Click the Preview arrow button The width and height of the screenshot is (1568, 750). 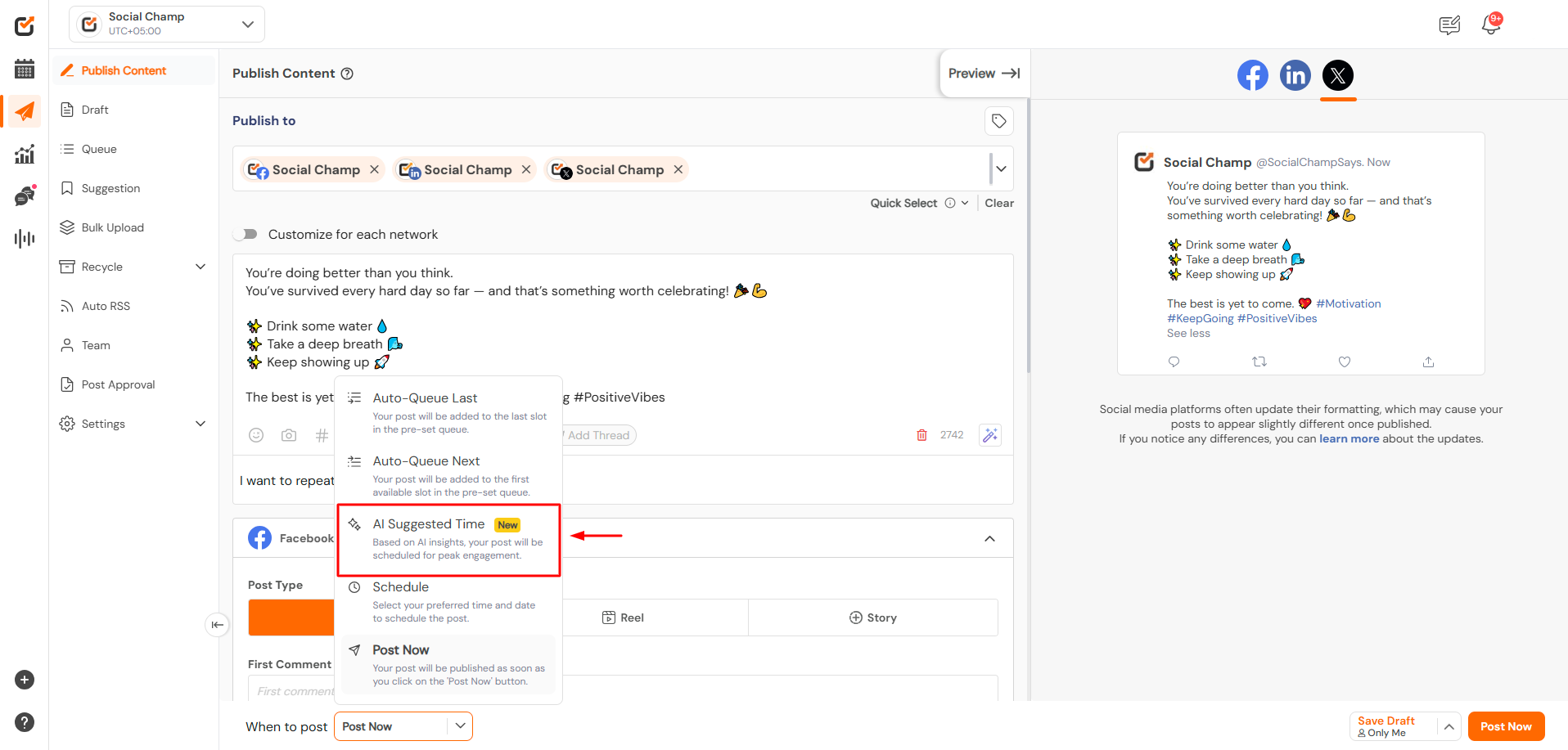[x=984, y=74]
